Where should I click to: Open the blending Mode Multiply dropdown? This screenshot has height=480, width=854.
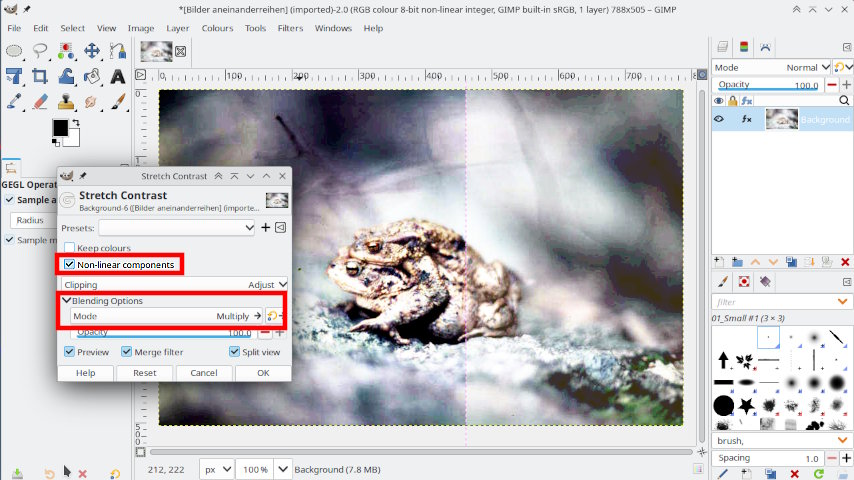tap(167, 316)
